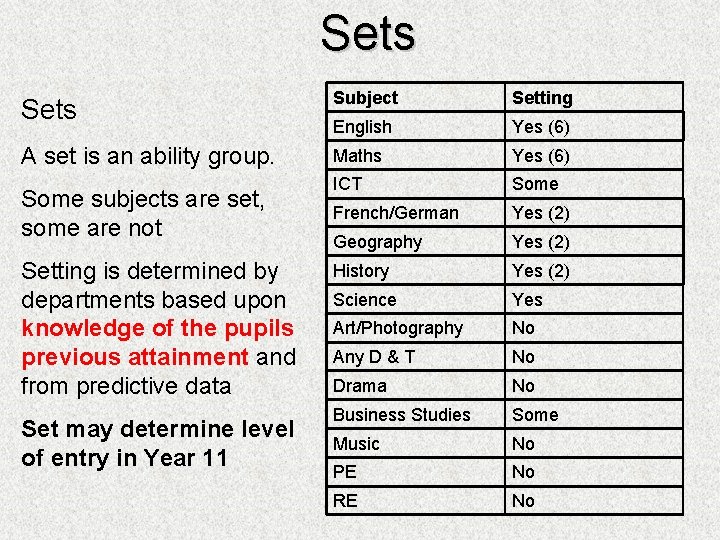Click the "ICT" row label
Image resolution: width=720 pixels, height=540 pixels.
tap(347, 184)
